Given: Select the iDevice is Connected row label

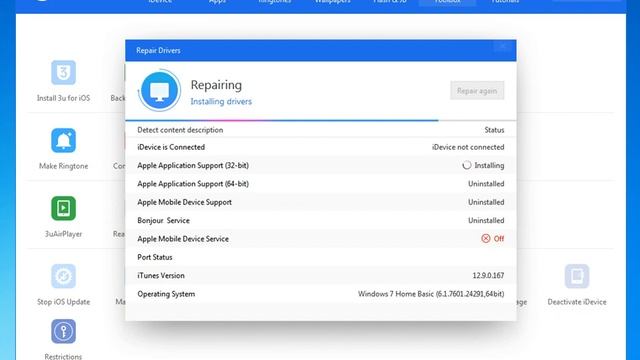Looking at the screenshot, I should (x=171, y=147).
